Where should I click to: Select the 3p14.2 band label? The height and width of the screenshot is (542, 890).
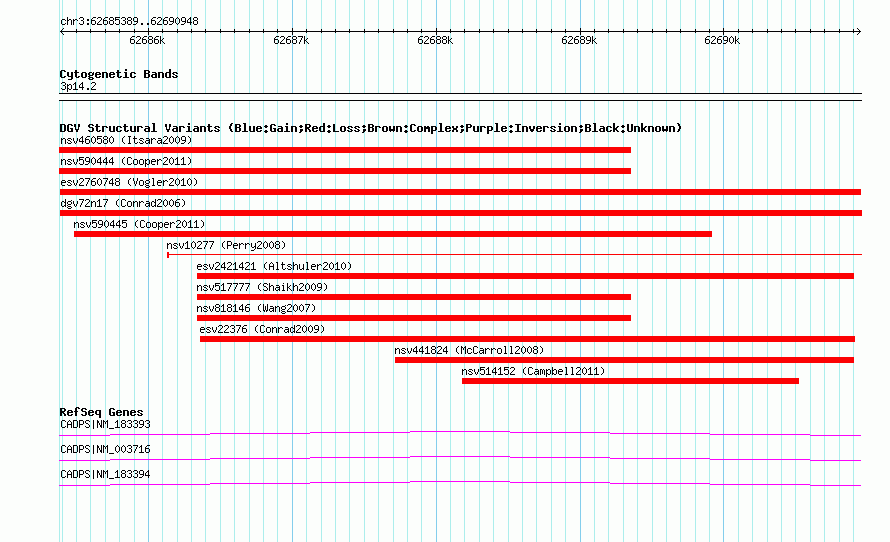(x=78, y=87)
